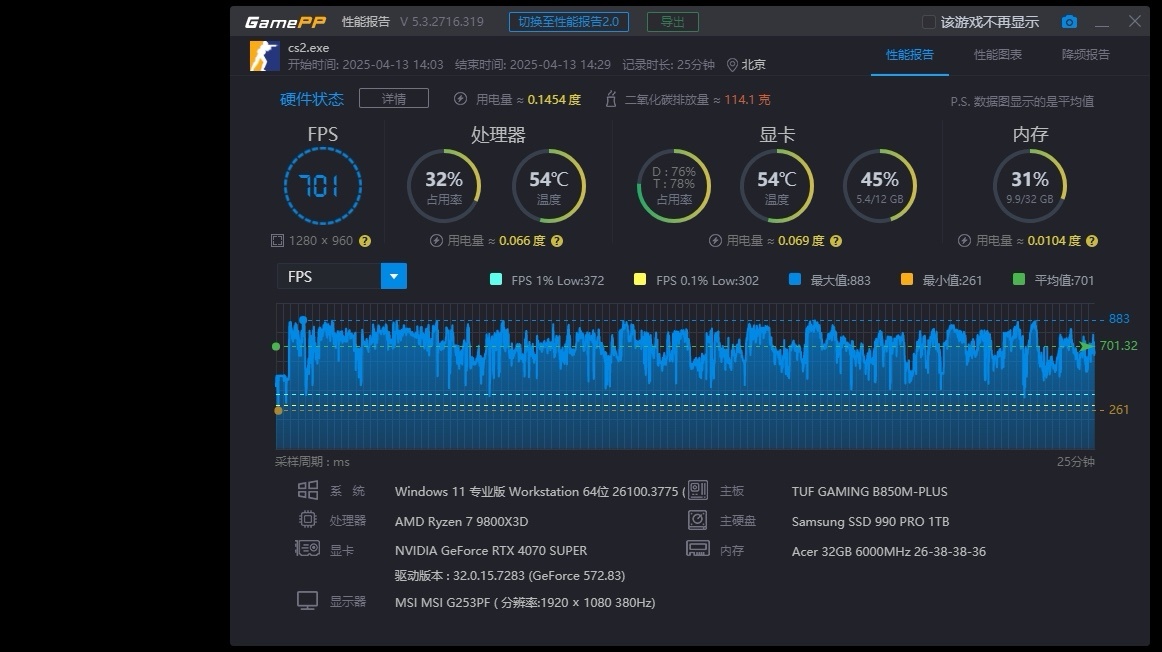Click the green 平均值 legend swatch
The image size is (1162, 652).
tap(1018, 279)
